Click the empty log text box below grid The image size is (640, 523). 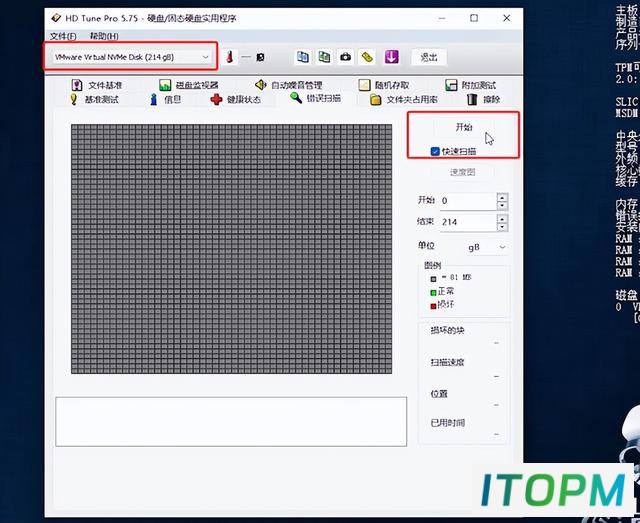231,422
